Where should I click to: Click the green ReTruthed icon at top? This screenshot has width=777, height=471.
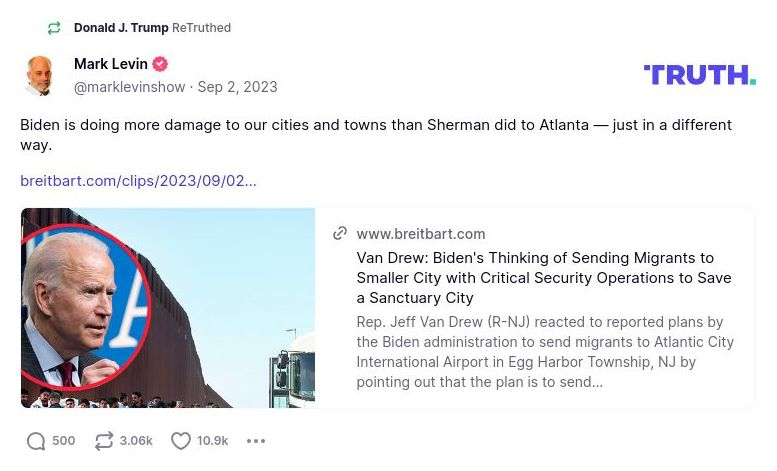tap(54, 28)
